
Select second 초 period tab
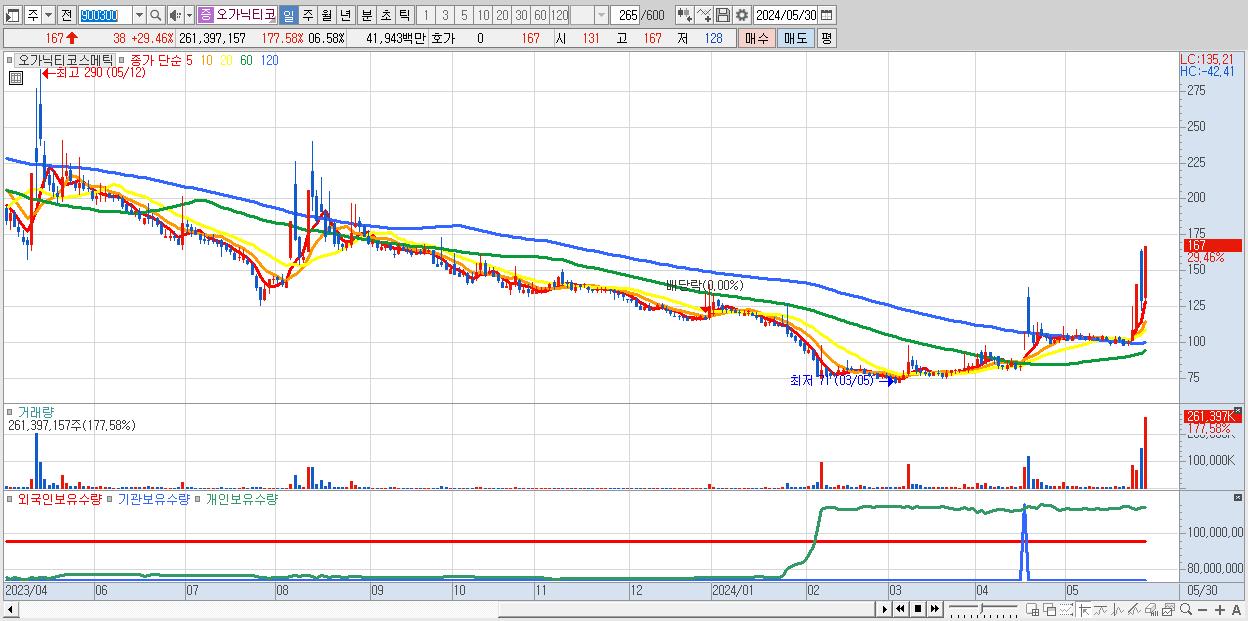click(385, 15)
